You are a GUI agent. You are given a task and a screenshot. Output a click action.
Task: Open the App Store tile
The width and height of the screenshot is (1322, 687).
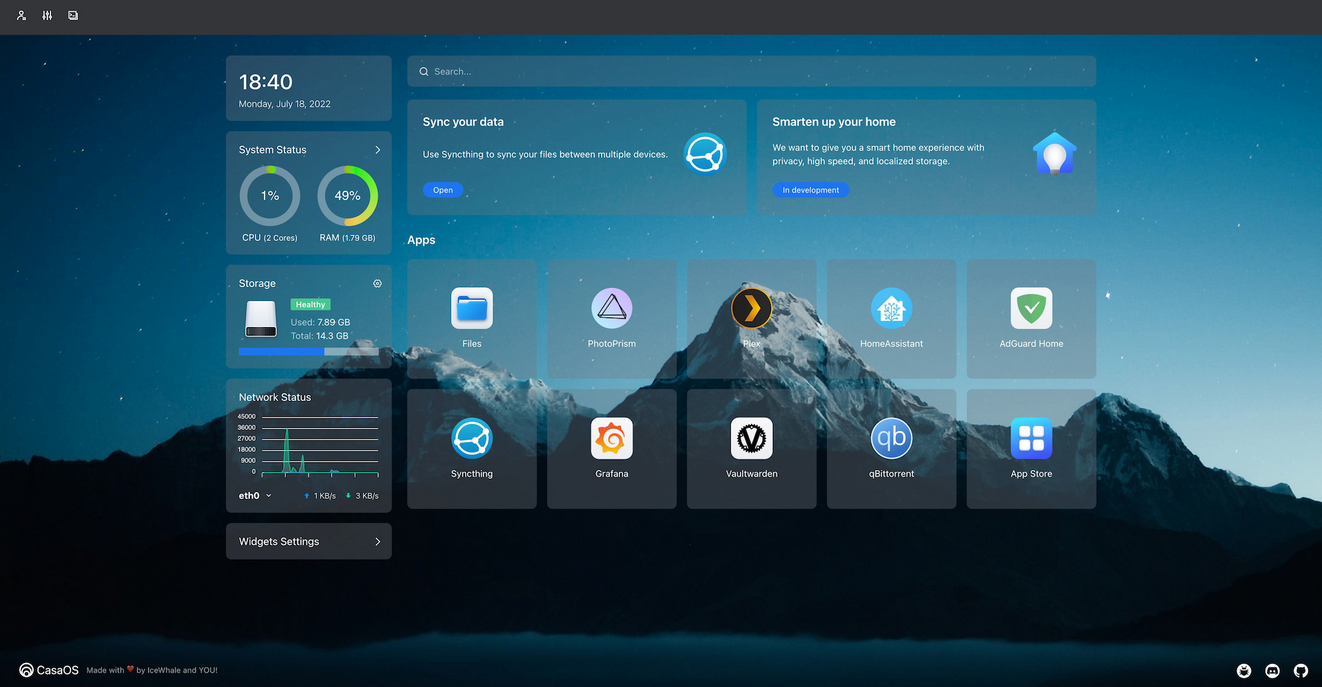coord(1031,439)
